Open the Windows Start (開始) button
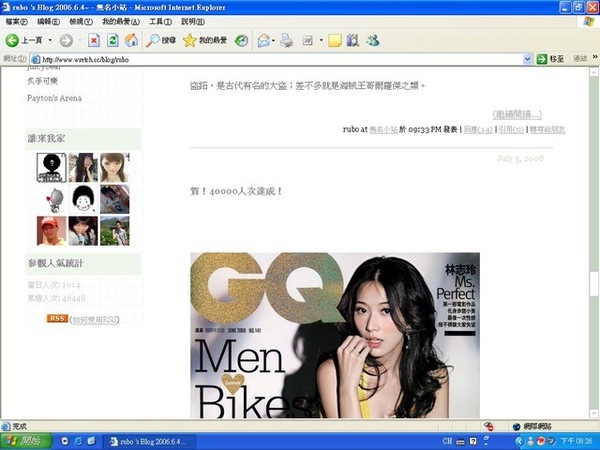Screen dimensions: 600x450 tap(25, 441)
